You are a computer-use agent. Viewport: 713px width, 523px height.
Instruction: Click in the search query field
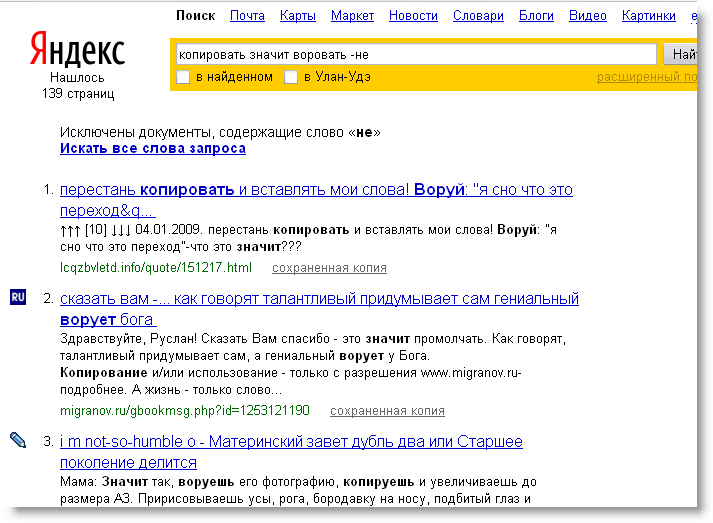point(415,54)
